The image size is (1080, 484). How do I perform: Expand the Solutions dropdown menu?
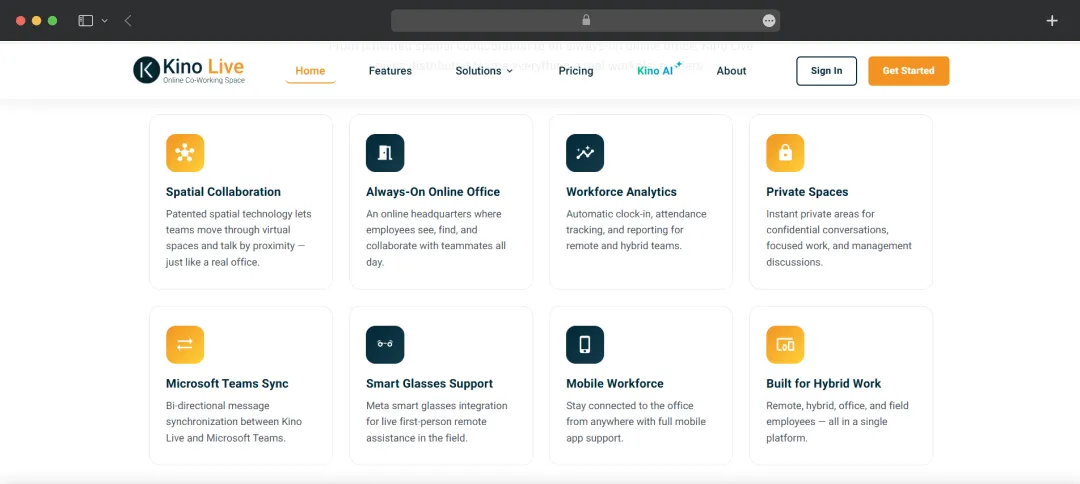click(484, 71)
